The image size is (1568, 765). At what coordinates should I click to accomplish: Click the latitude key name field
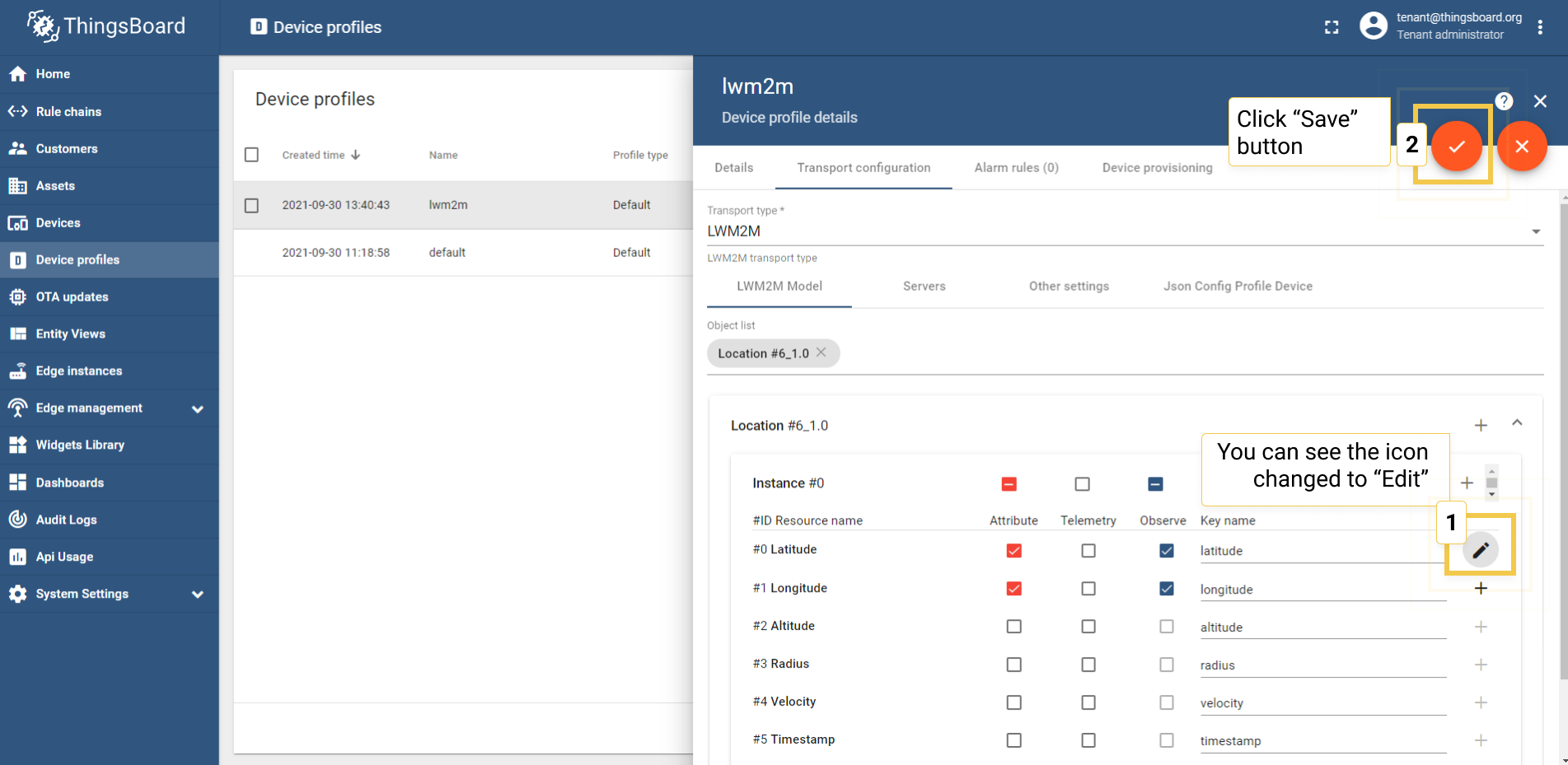1323,551
